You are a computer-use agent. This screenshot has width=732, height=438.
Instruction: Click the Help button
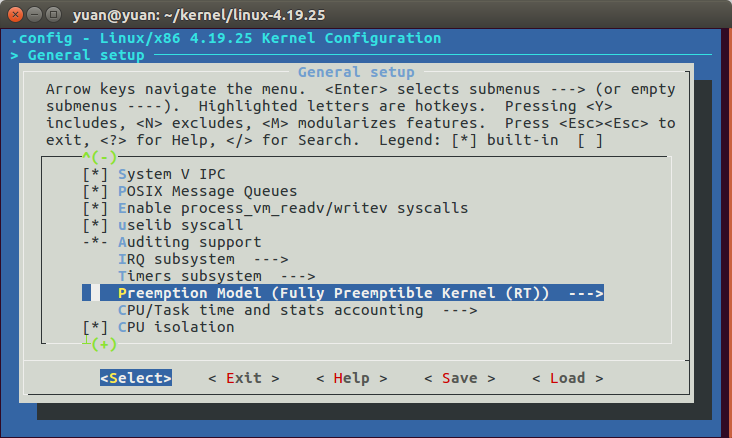coord(352,378)
